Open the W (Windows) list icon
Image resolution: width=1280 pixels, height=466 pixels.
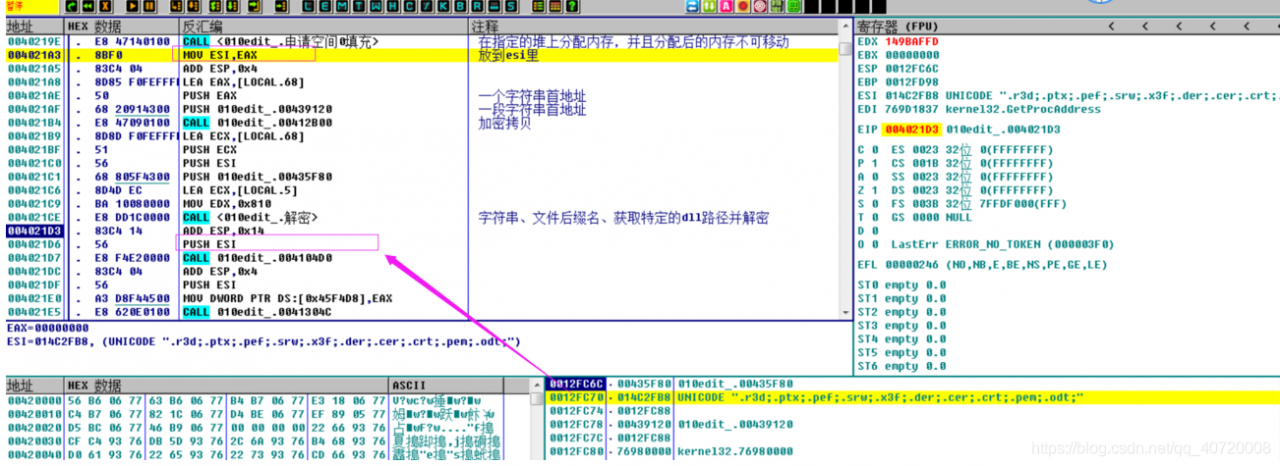[x=376, y=6]
